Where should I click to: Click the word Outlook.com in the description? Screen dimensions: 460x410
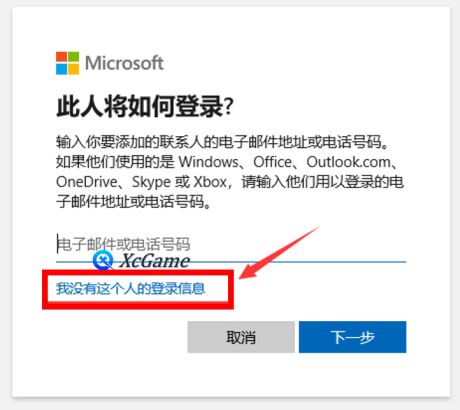point(349,162)
